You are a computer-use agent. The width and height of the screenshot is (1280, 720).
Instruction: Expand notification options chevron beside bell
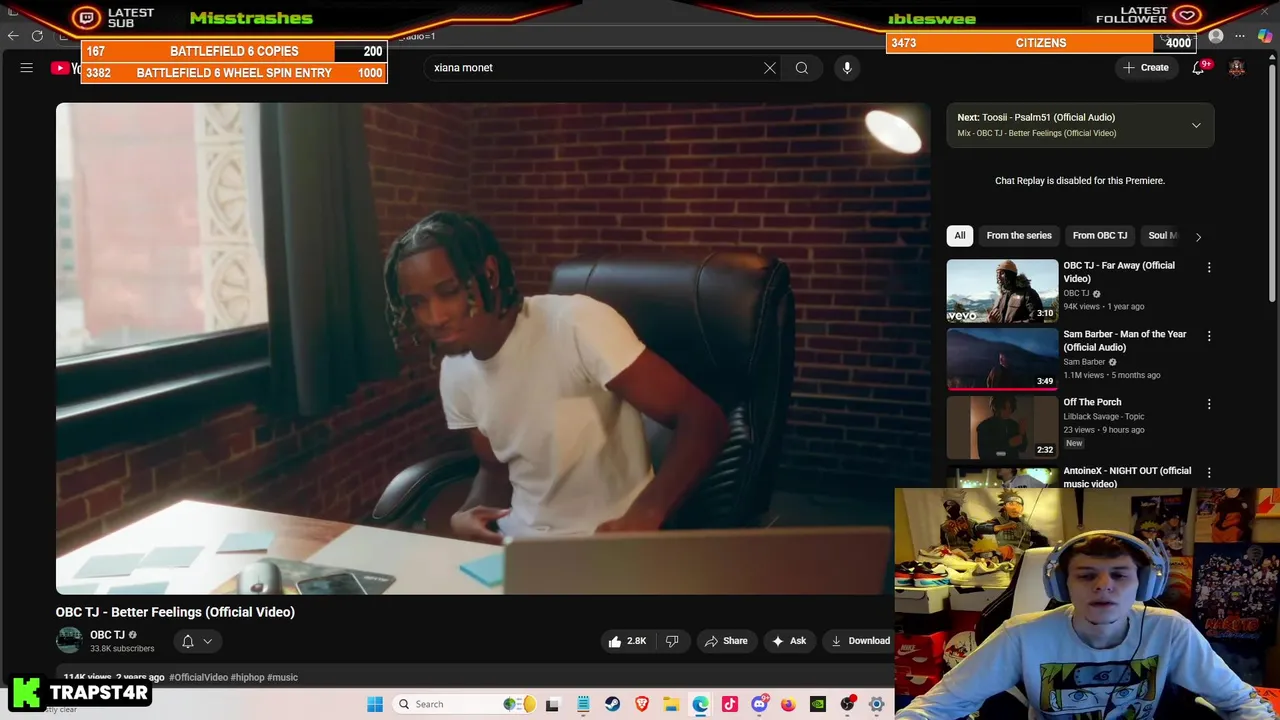(x=208, y=641)
